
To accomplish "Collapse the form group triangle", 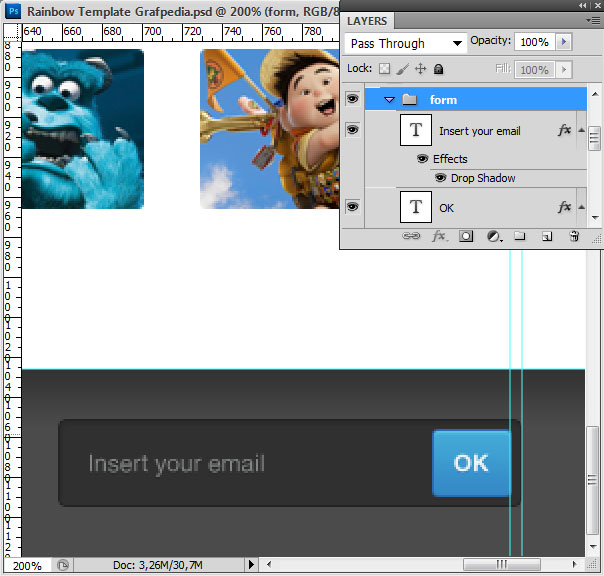I will pos(389,100).
